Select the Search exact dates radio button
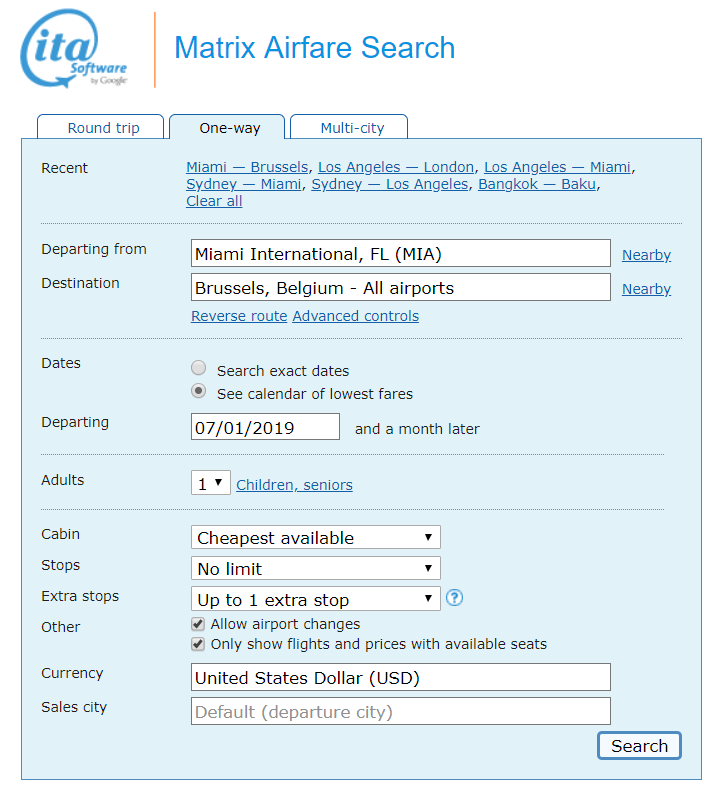Image resolution: width=720 pixels, height=804 pixels. click(x=198, y=368)
